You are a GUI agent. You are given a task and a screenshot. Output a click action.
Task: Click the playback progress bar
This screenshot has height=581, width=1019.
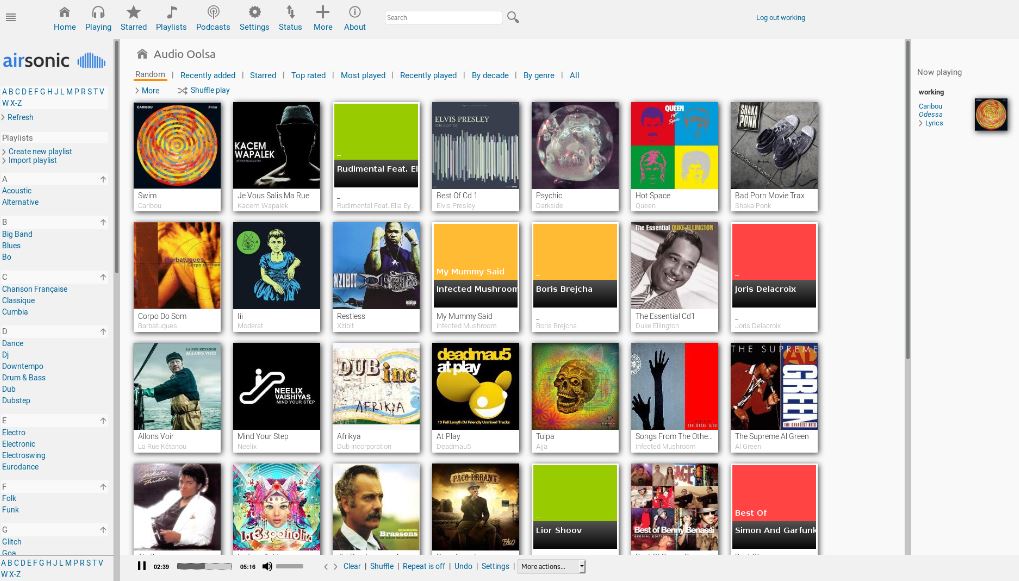[x=204, y=567]
